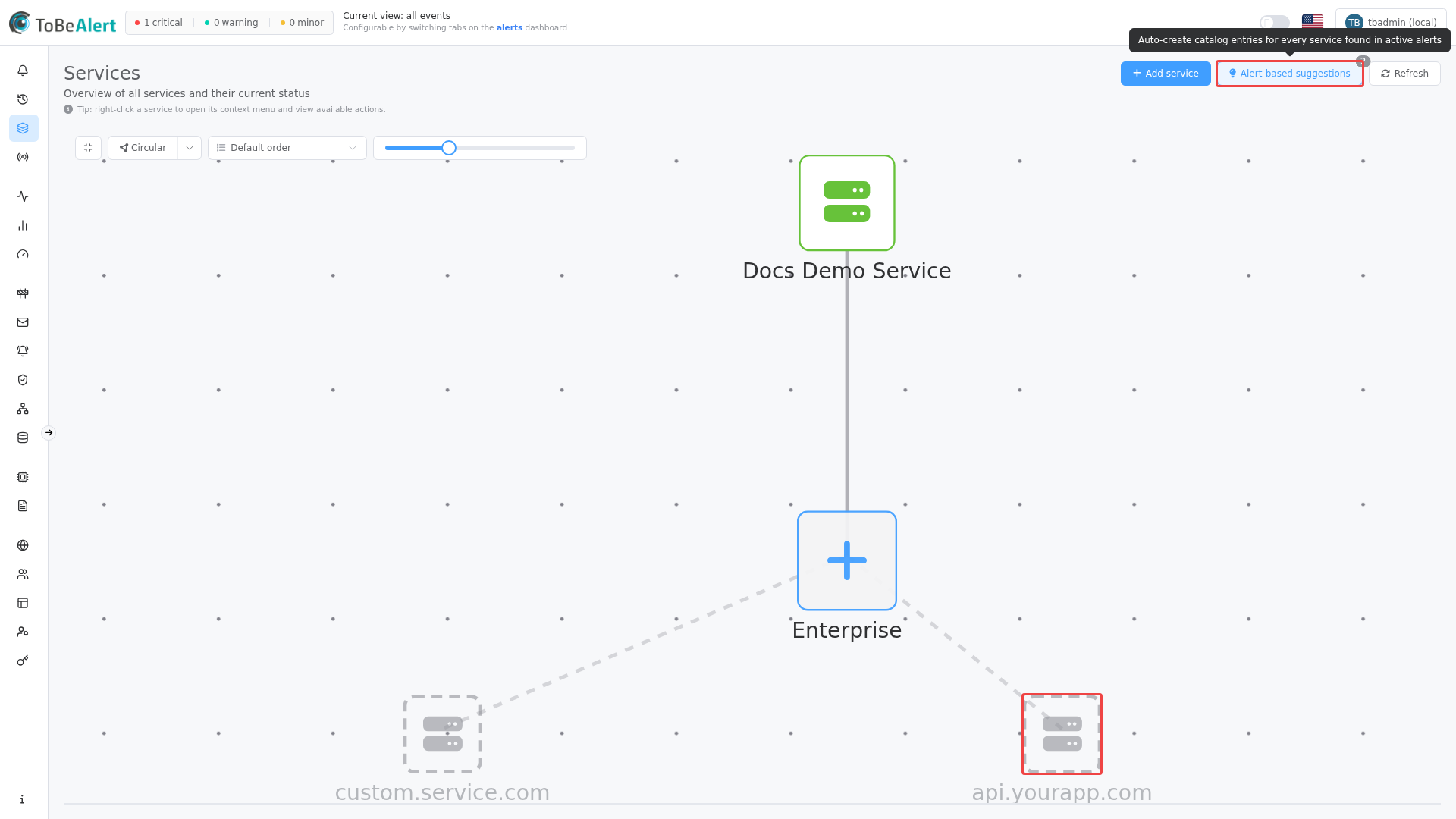
Task: Select the custom.service.com suggested node
Action: coord(443,734)
